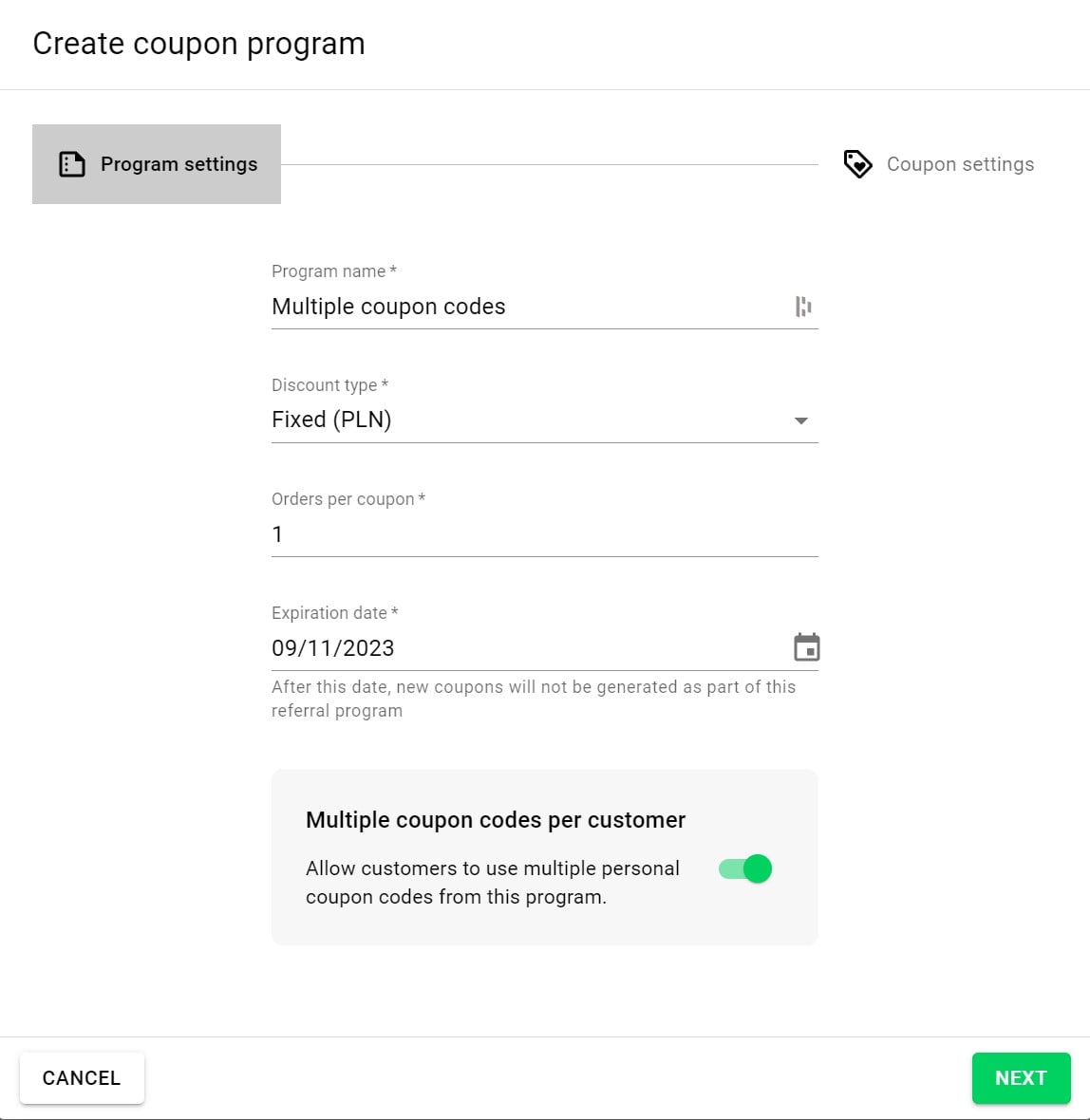Click the 'Multiple coupon codes per customer' heading
This screenshot has width=1090, height=1120.
point(495,820)
